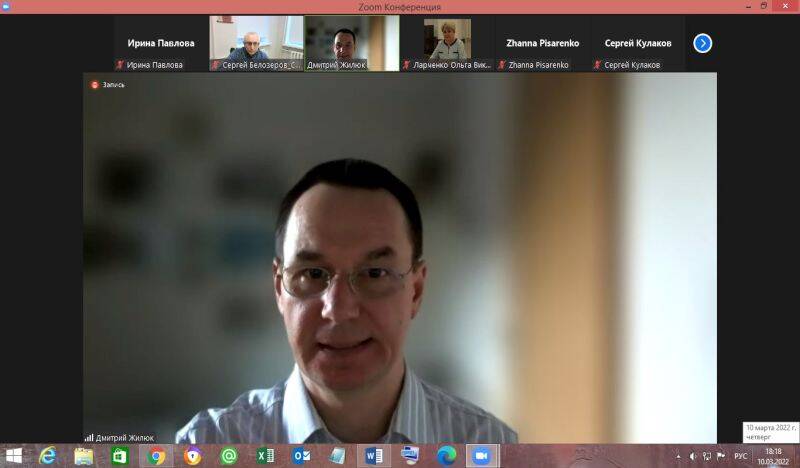Open the Windows Store taskbar icon
Screen dimensions: 800x468
click(x=120, y=456)
